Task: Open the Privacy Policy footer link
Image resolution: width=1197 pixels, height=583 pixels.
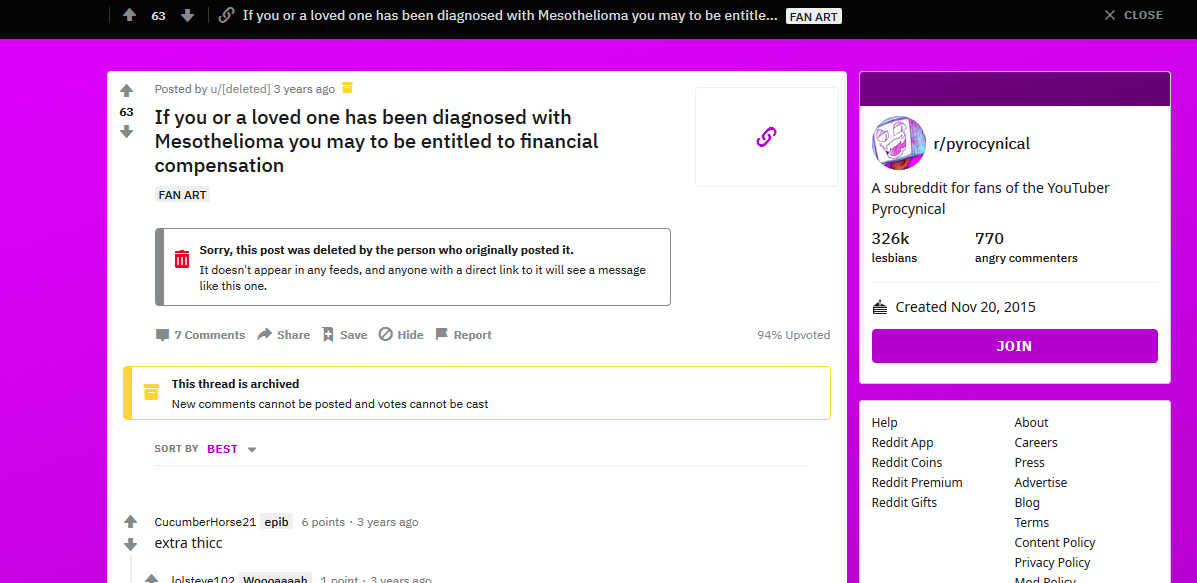Action: (x=1052, y=562)
